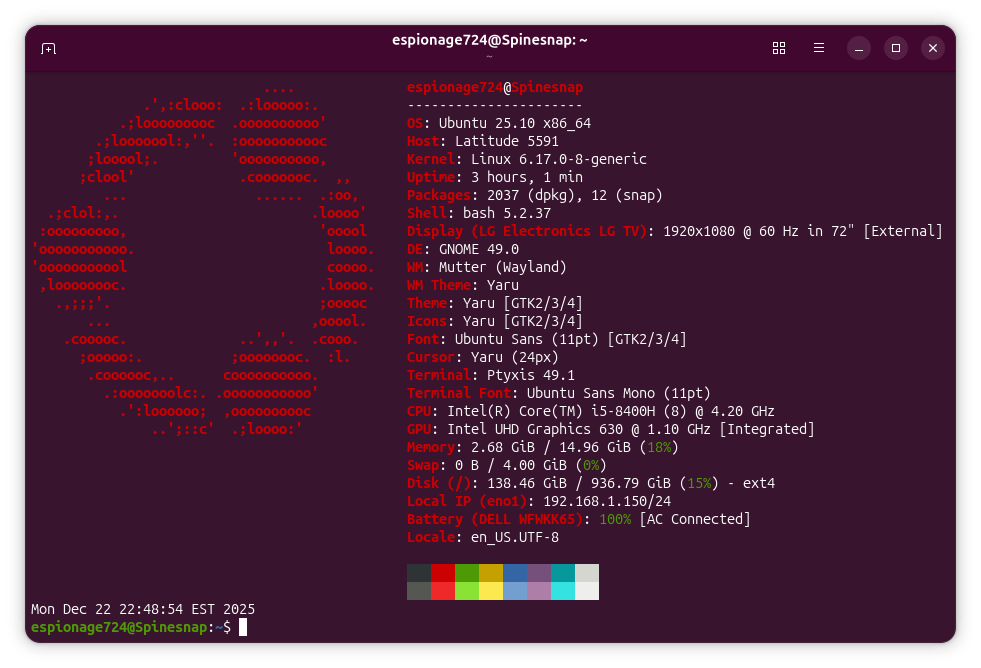Minimize the terminal window

859,48
